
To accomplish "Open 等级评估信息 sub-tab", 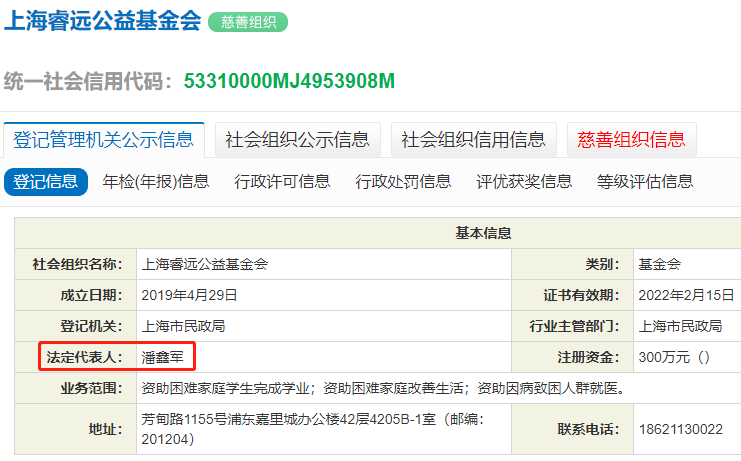I will click(645, 182).
